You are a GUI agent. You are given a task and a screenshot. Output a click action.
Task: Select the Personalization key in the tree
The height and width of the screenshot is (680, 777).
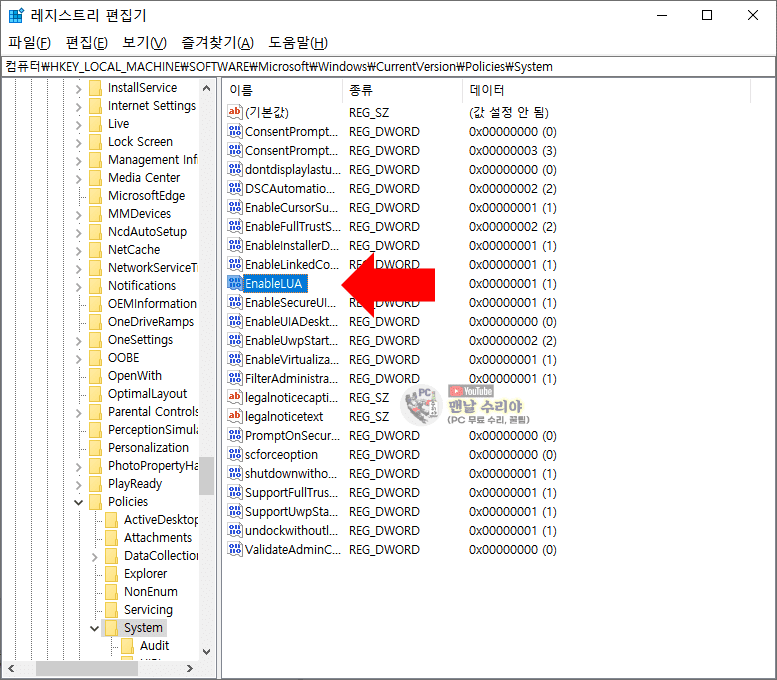148,447
